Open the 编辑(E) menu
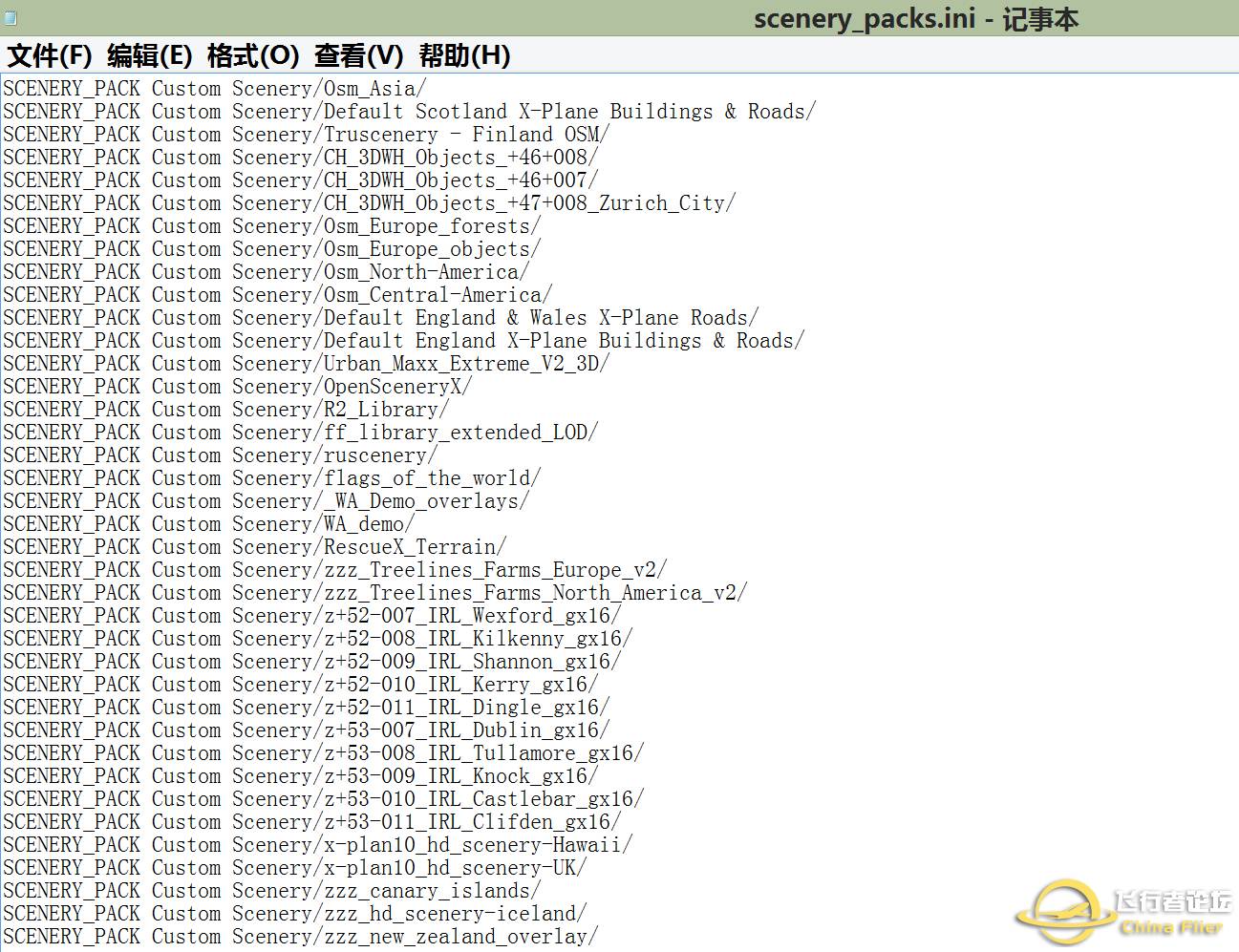1239x952 pixels. (x=150, y=55)
